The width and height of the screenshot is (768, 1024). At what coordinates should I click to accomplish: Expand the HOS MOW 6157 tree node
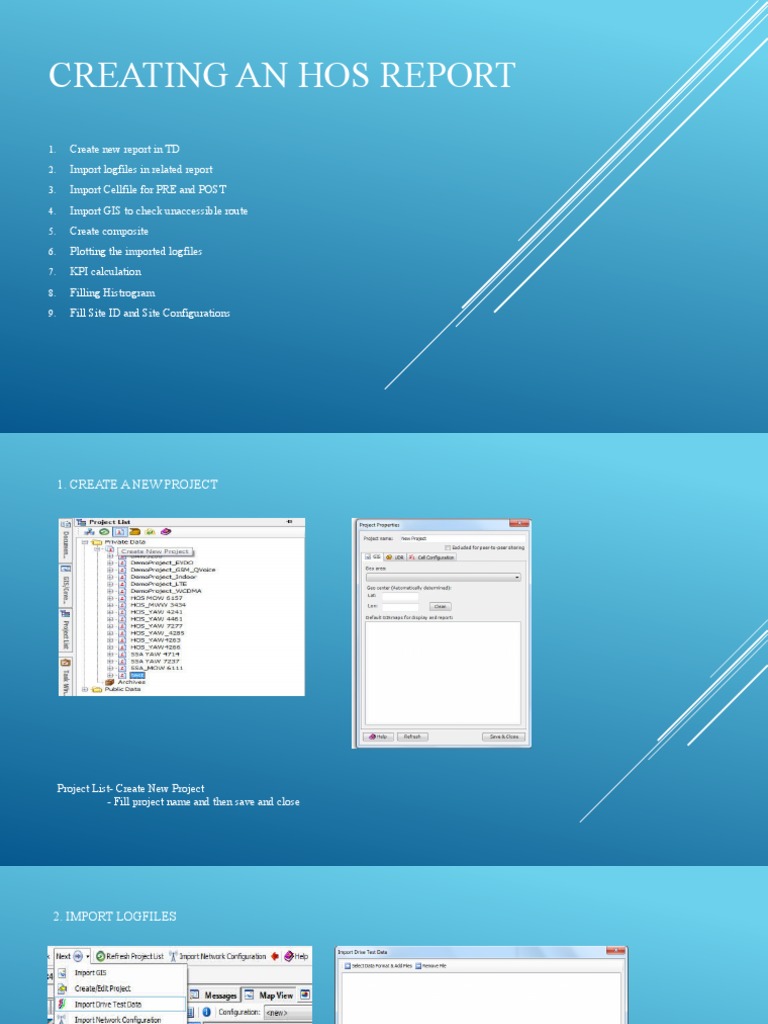110,598
